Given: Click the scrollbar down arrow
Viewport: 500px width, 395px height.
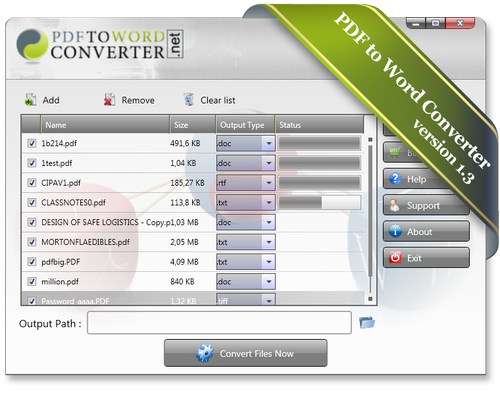Looking at the screenshot, I should coord(370,299).
